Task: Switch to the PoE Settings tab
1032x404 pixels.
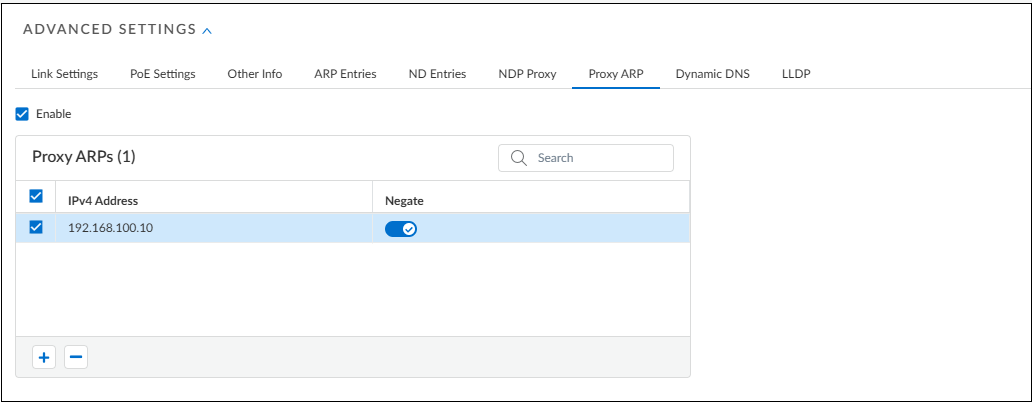Action: pos(163,74)
